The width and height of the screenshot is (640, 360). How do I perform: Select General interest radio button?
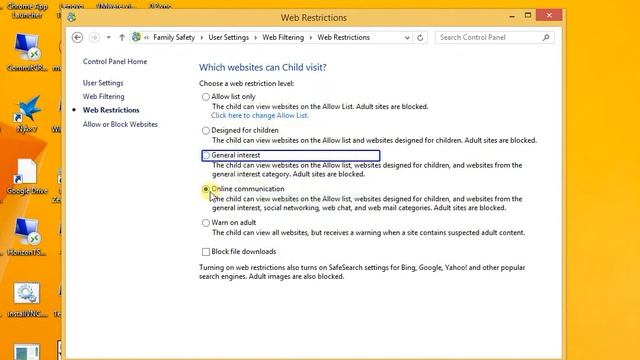[x=206, y=156]
